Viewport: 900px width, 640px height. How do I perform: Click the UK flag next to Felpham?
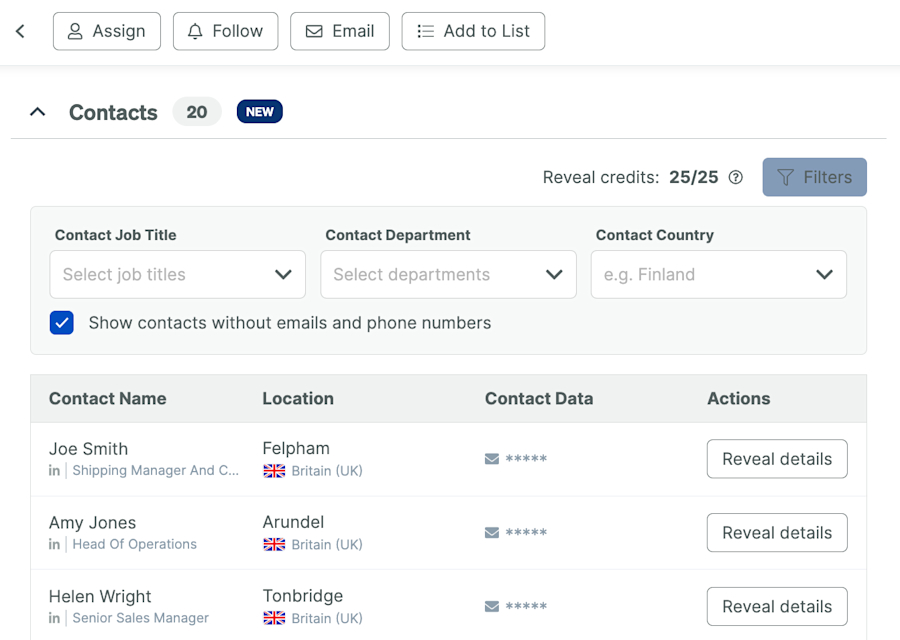coord(274,470)
